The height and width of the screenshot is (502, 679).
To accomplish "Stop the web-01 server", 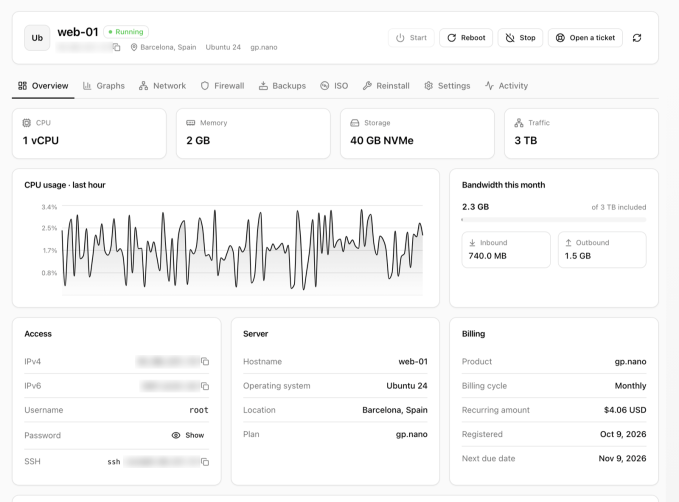I will (x=521, y=38).
